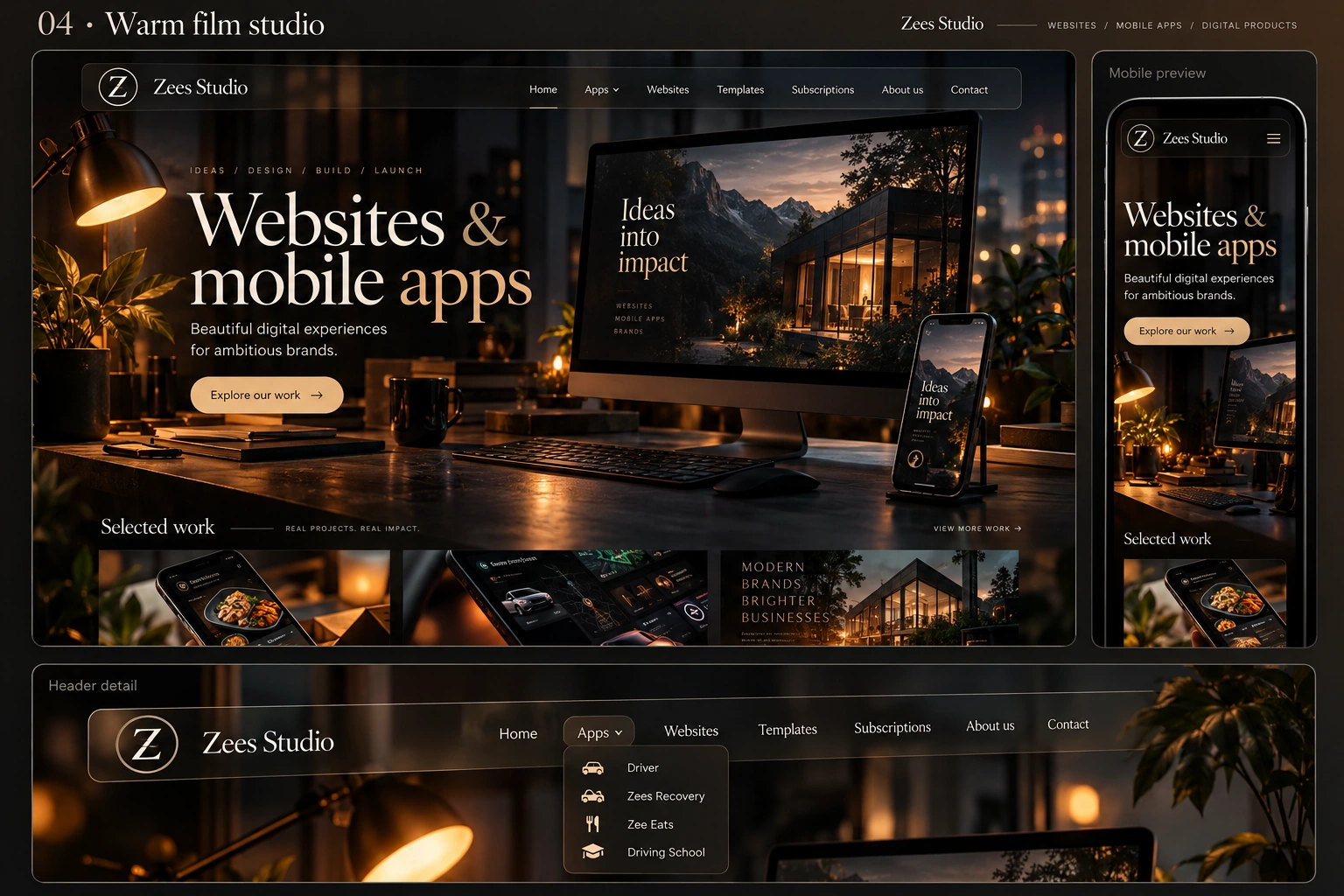Click the large Z logo in header detail
Image resolution: width=1344 pixels, height=896 pixels.
pos(147,745)
